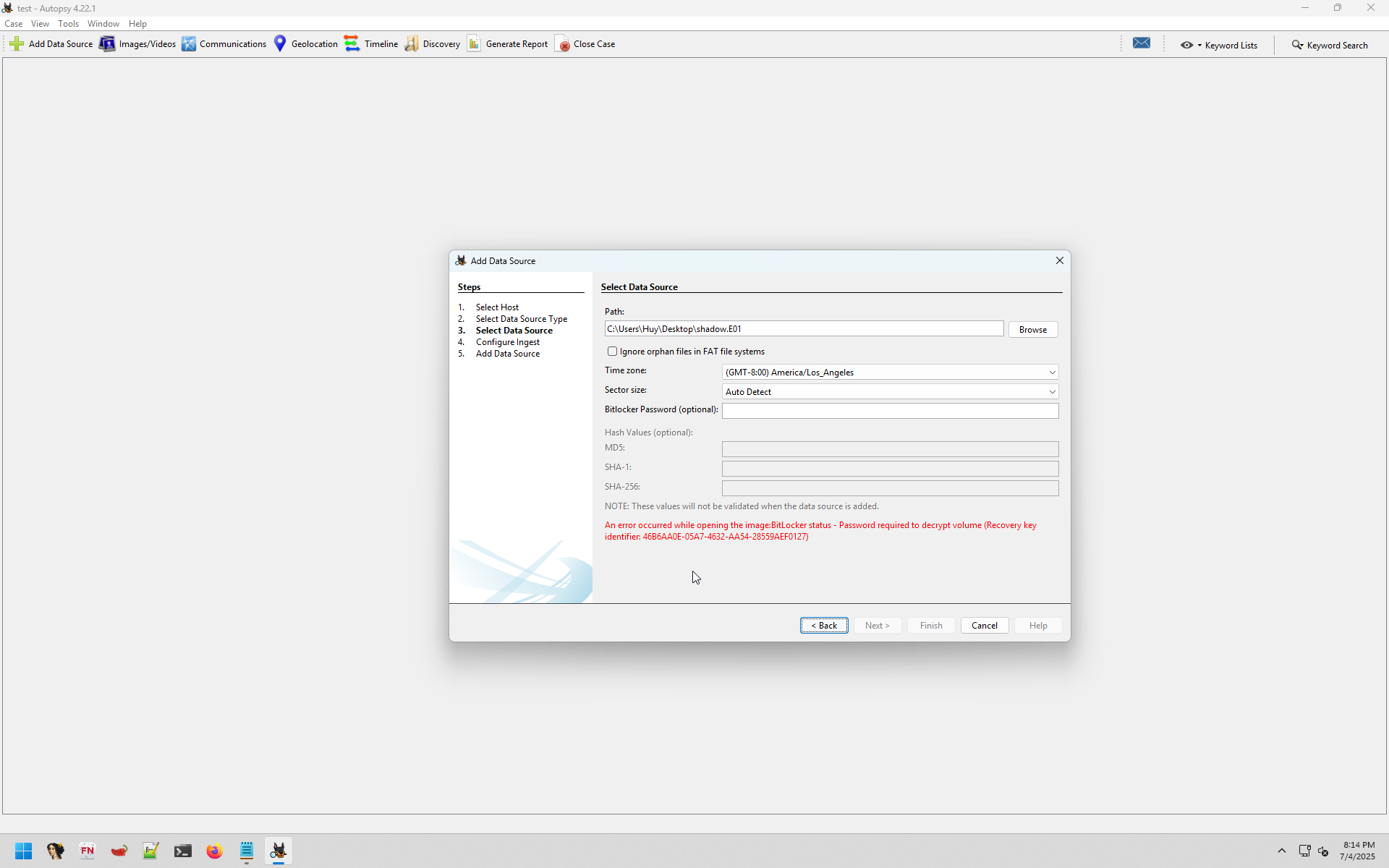Open the Tools menu
The width and height of the screenshot is (1389, 868).
pyautogui.click(x=68, y=24)
